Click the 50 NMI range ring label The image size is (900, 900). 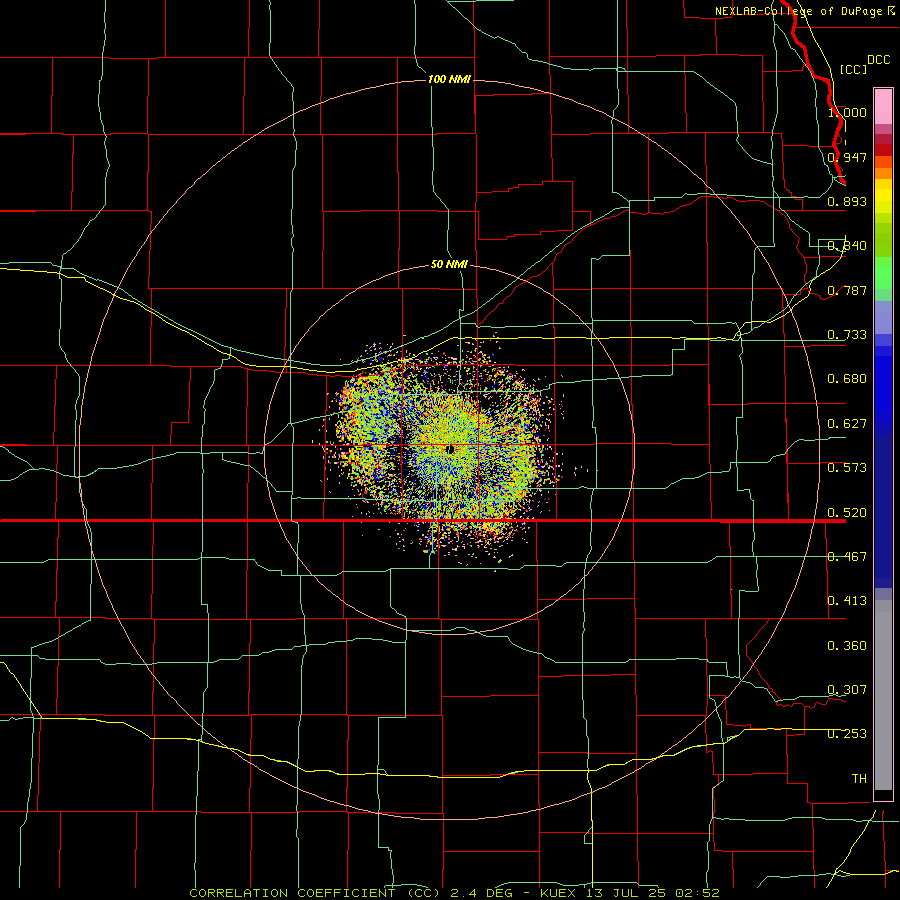point(449,264)
